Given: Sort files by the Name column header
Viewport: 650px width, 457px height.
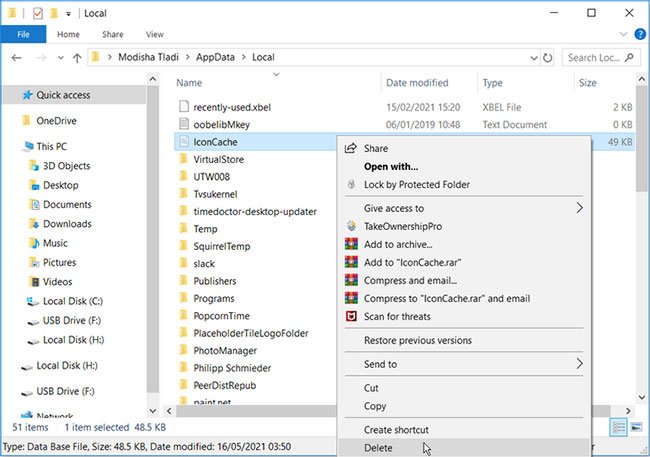Looking at the screenshot, I should (x=190, y=83).
